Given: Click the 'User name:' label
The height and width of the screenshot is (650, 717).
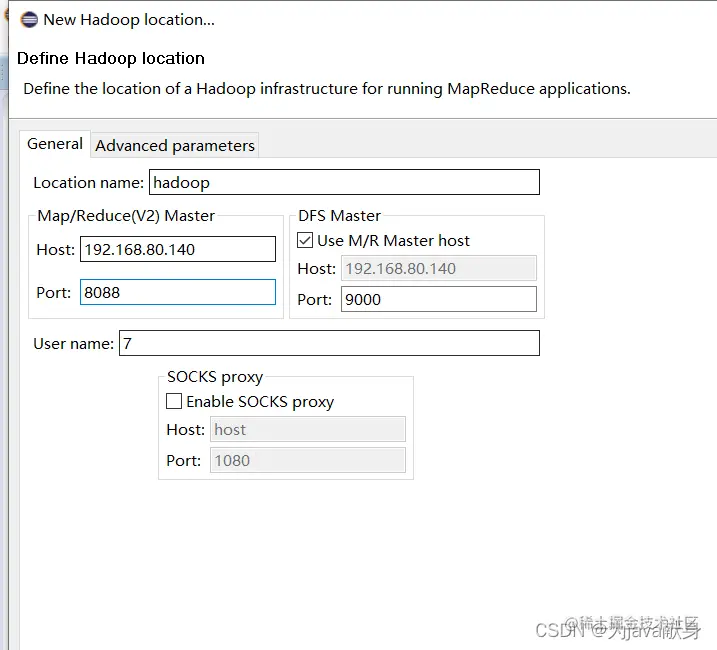Looking at the screenshot, I should coord(74,344).
